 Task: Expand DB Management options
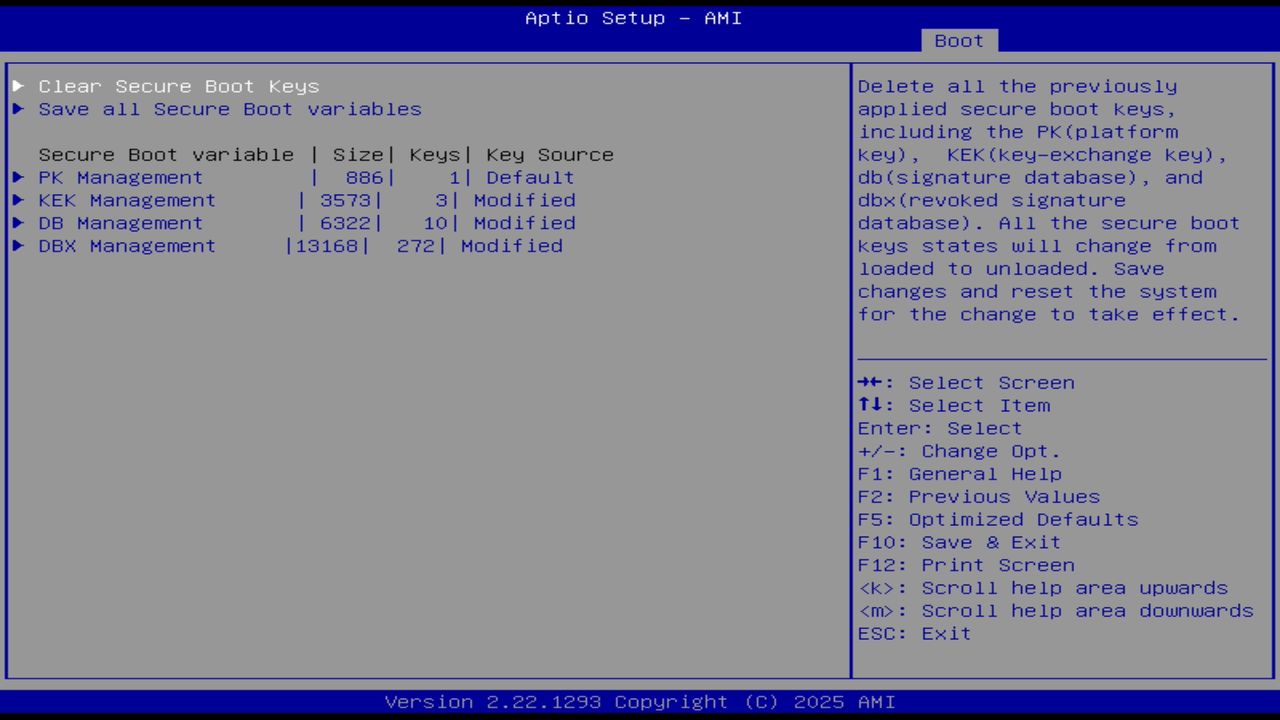tap(120, 223)
